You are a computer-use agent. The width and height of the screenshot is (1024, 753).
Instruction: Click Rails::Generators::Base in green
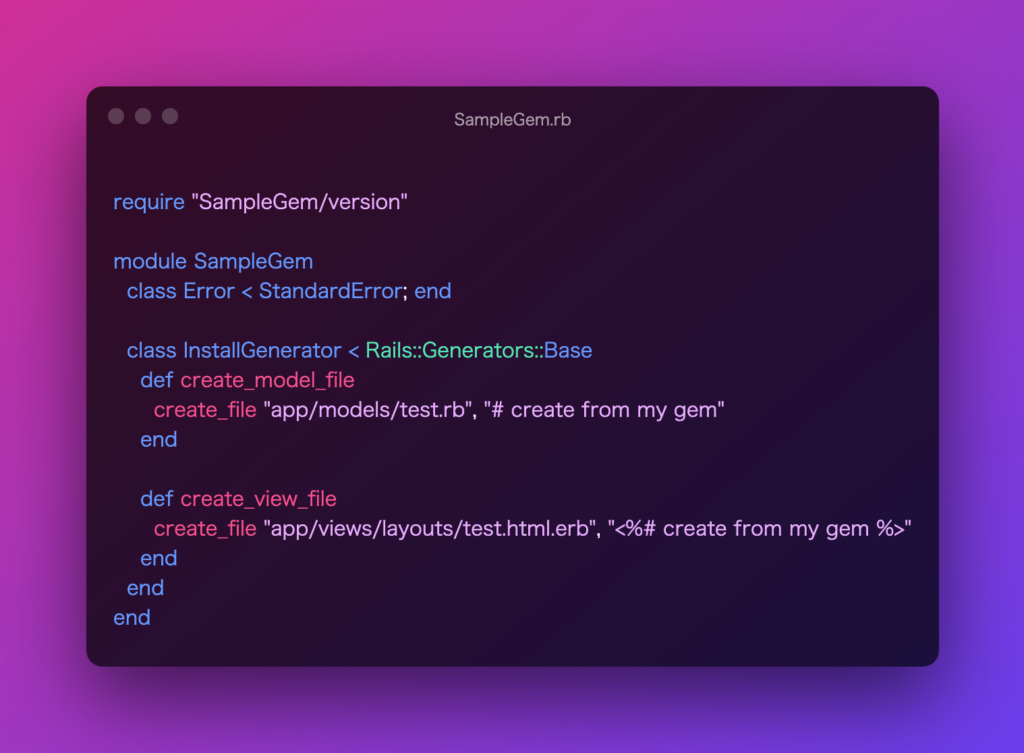(479, 351)
